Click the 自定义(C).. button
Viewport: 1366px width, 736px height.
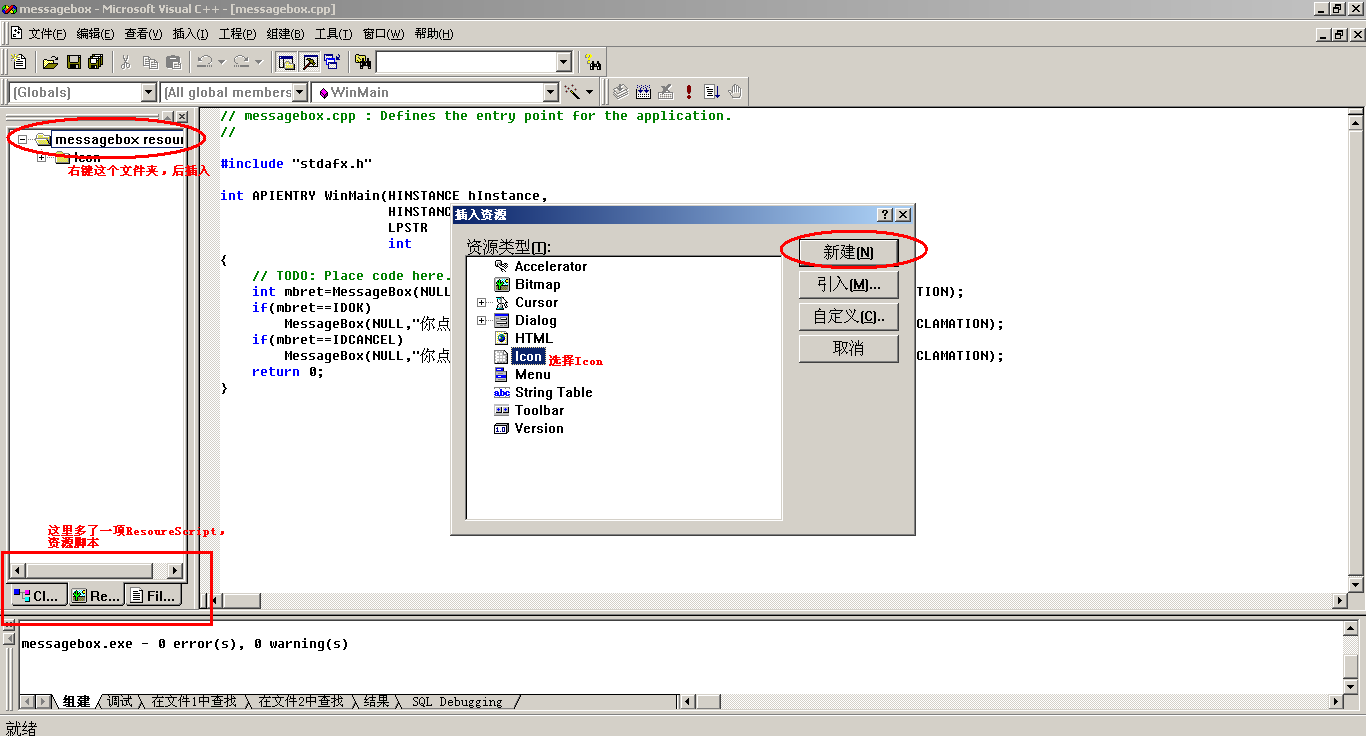point(848,316)
